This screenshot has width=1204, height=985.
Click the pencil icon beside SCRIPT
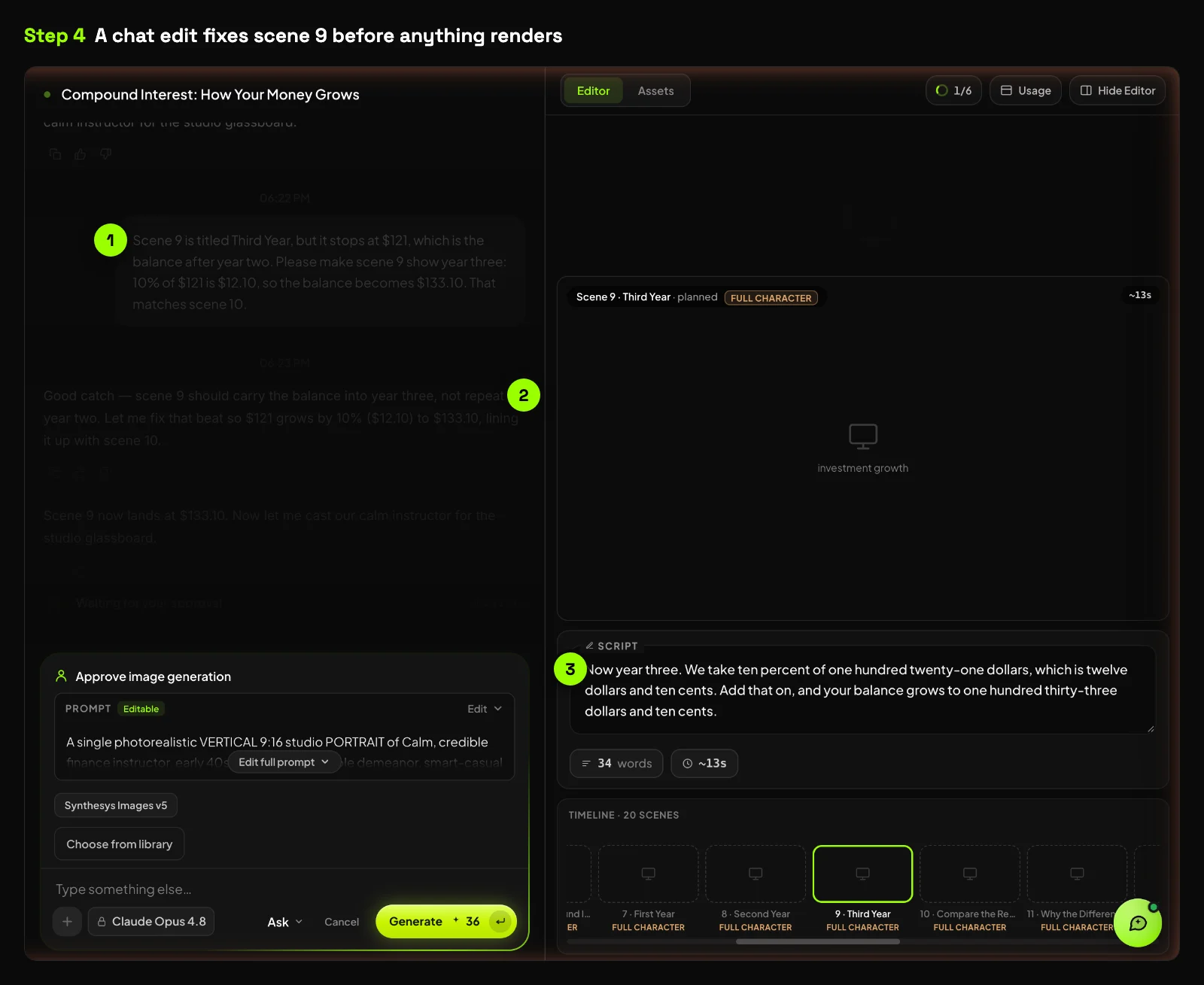click(x=589, y=646)
